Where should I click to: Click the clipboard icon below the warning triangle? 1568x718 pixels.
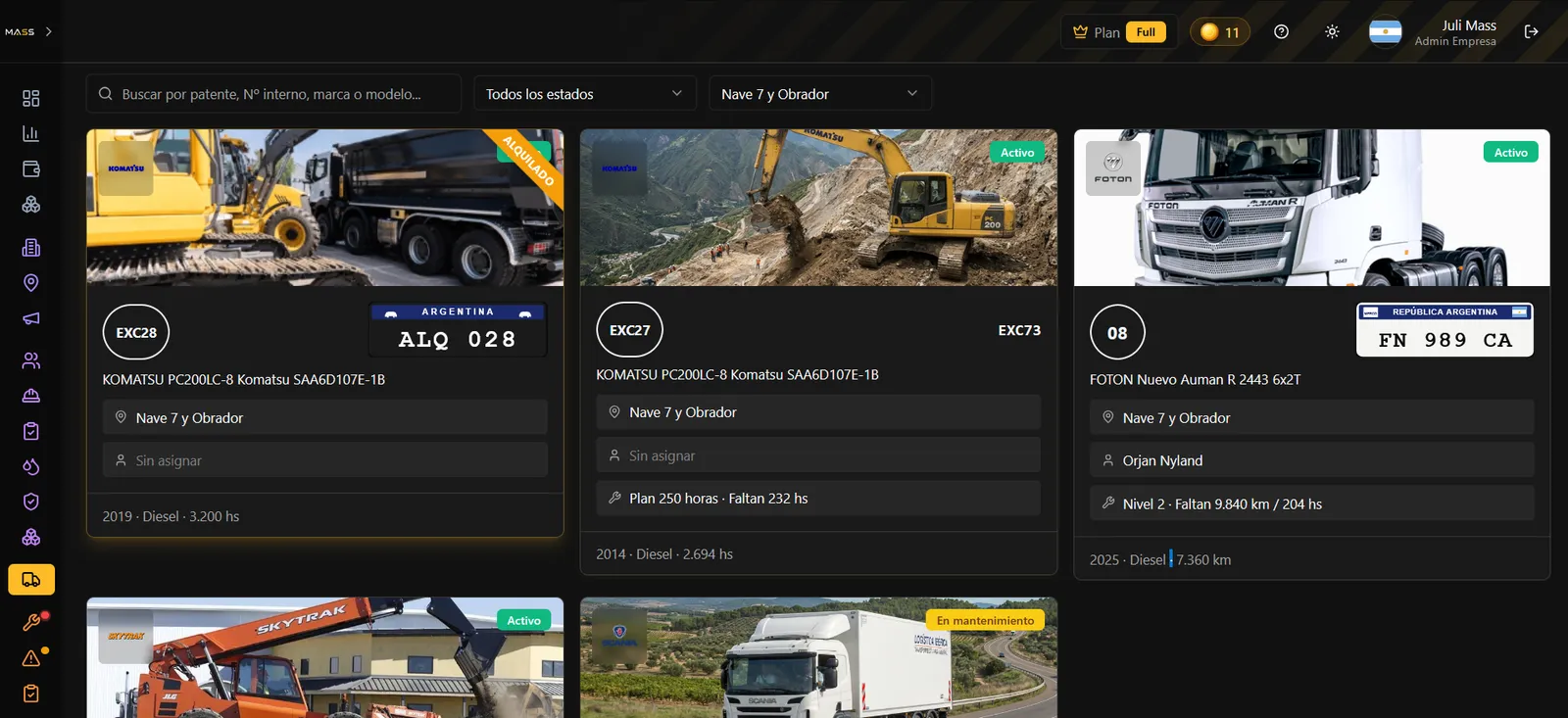point(31,694)
